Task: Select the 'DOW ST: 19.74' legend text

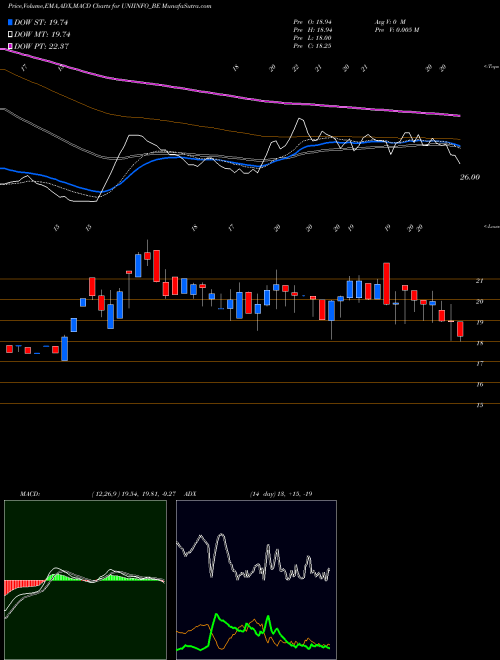Action: (41, 22)
